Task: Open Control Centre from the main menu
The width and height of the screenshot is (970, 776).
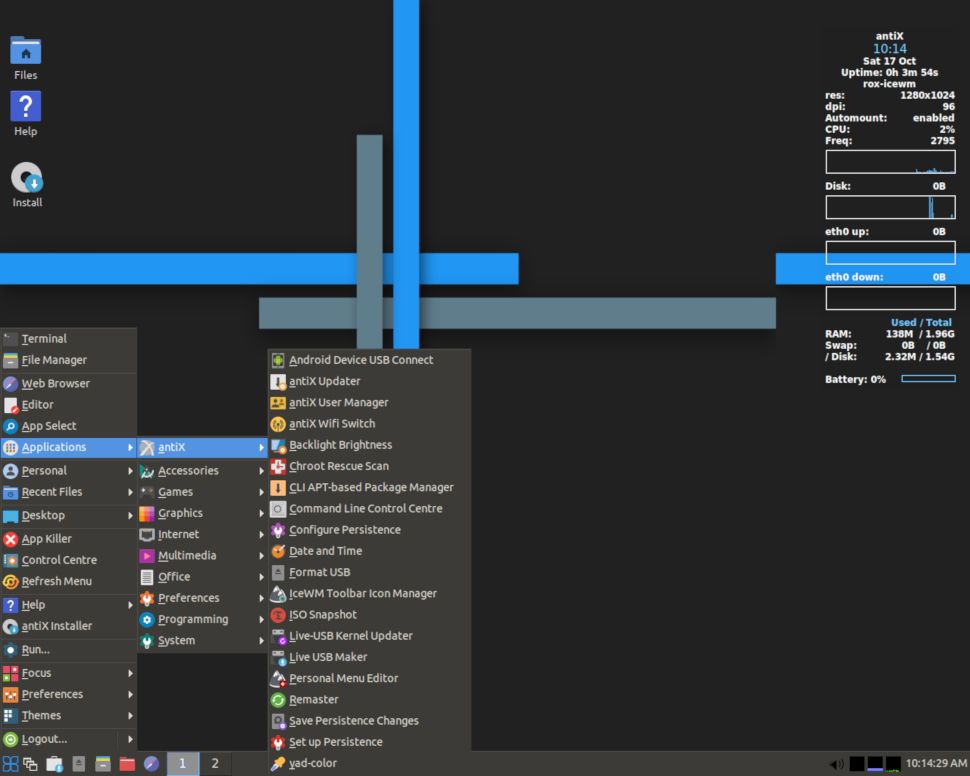Action: (x=61, y=560)
